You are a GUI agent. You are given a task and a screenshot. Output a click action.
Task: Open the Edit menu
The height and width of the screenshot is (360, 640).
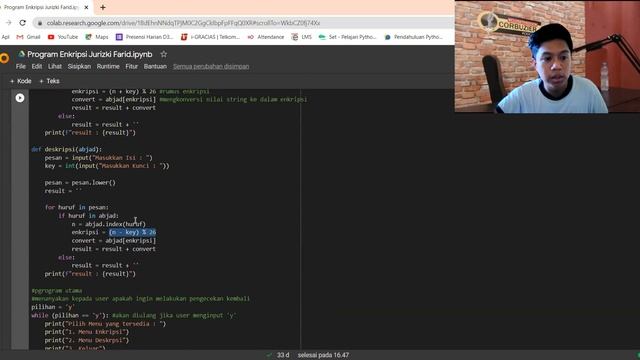coord(37,66)
